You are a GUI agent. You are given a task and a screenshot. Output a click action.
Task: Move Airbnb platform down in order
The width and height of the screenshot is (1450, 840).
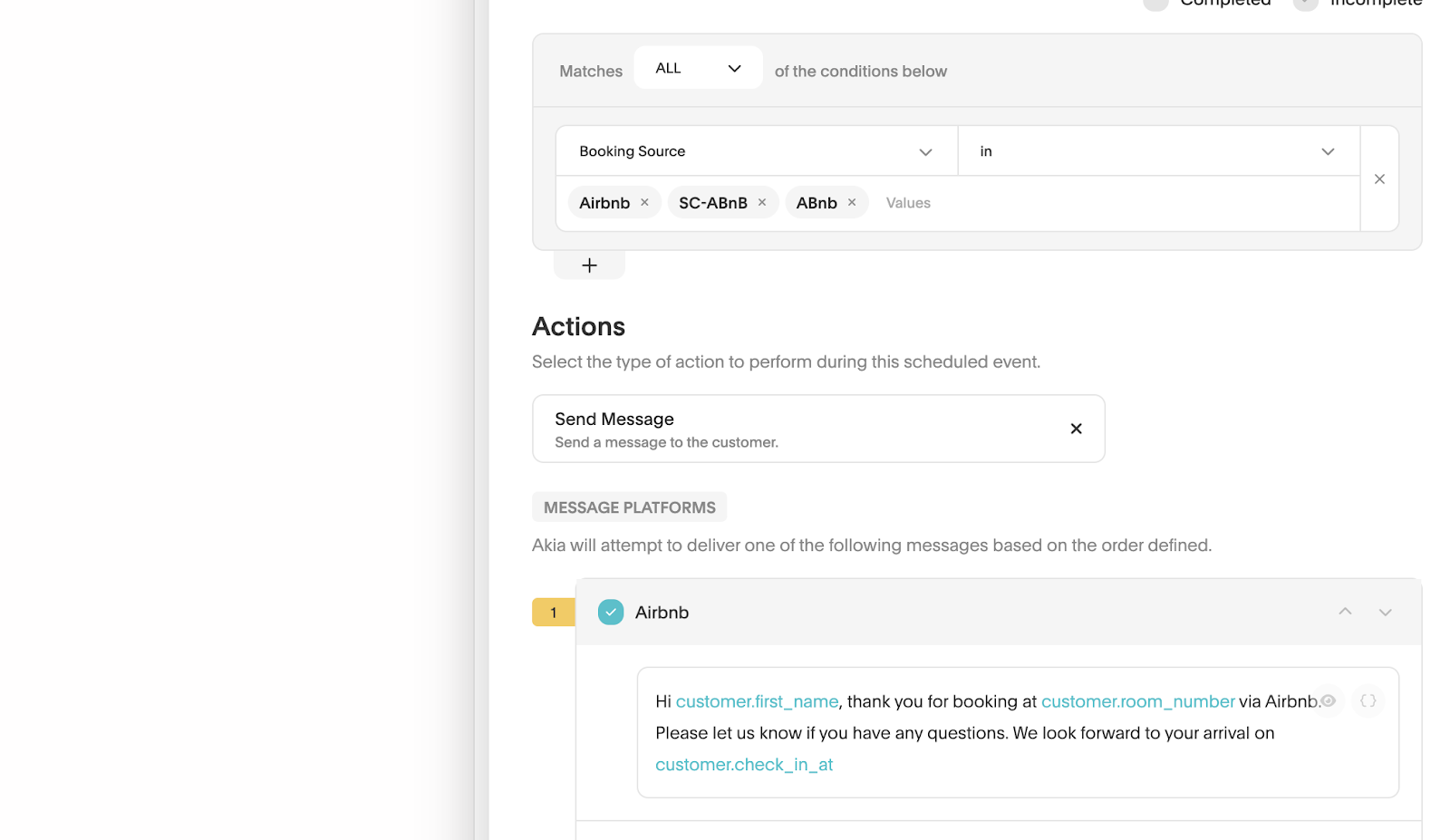click(1385, 613)
